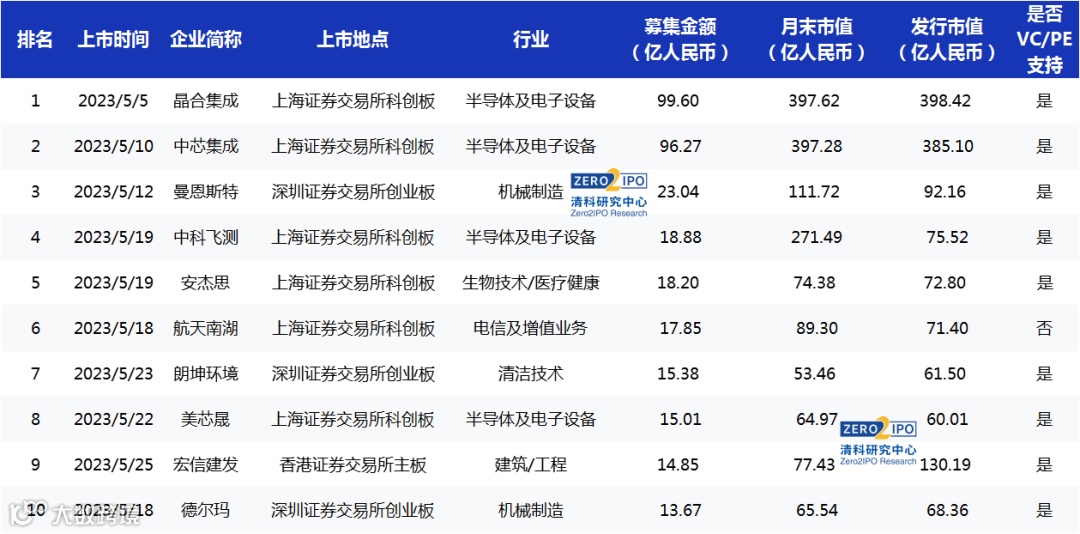The image size is (1080, 534).
Task: Click listing date 2023/5/25
Action: coord(114,464)
